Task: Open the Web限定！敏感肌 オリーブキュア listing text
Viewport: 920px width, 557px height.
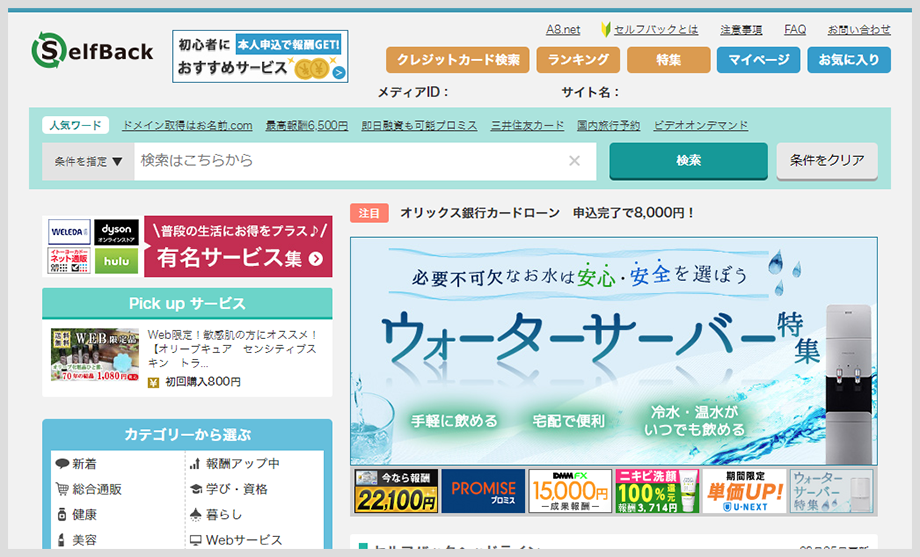Action: 232,349
